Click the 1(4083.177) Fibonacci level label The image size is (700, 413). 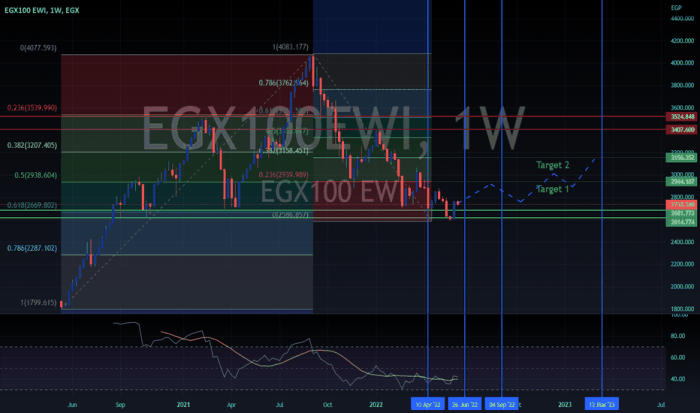coord(290,47)
